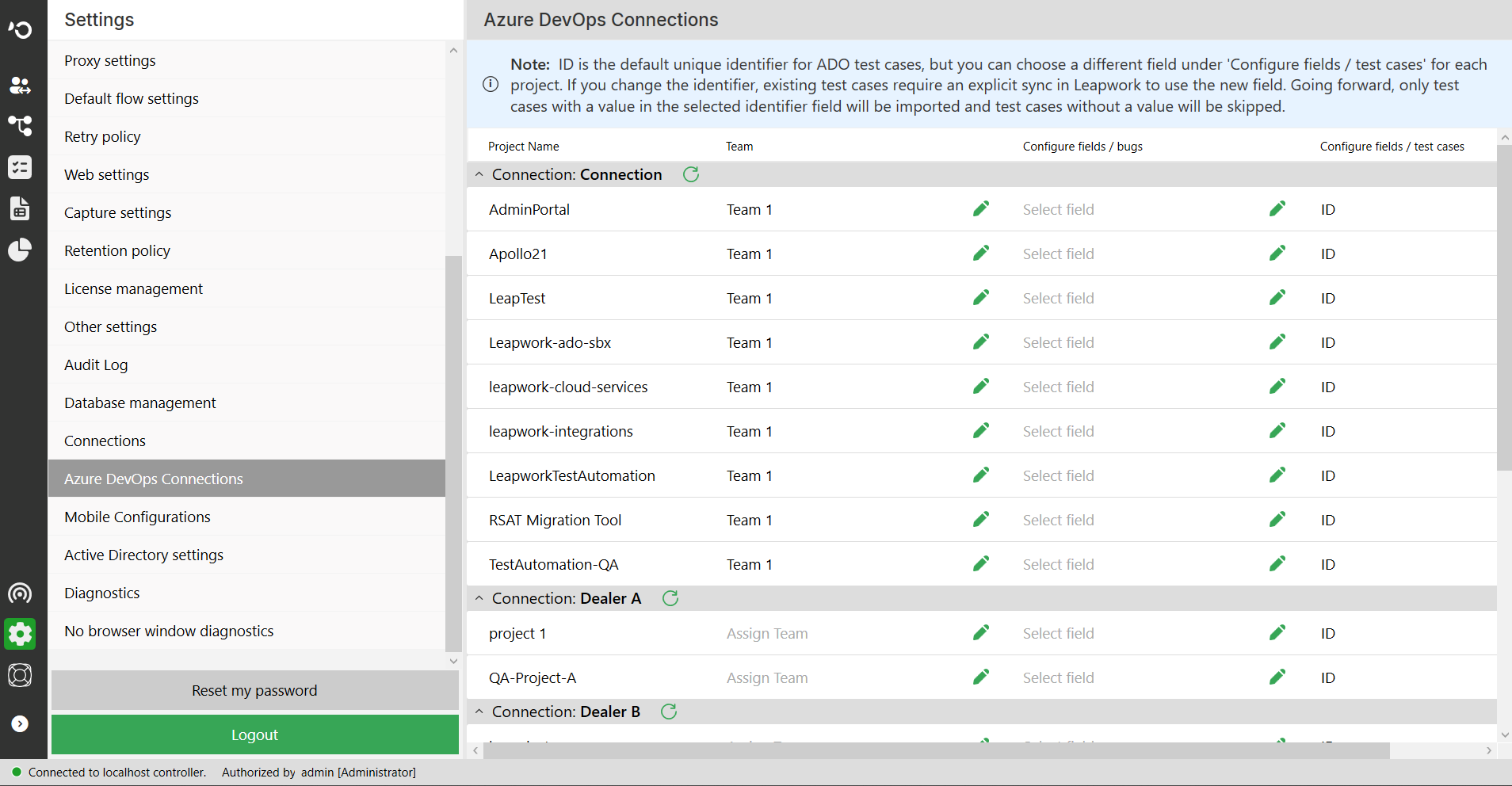Open Diagnostics
The height and width of the screenshot is (786, 1512).
pyautogui.click(x=246, y=593)
